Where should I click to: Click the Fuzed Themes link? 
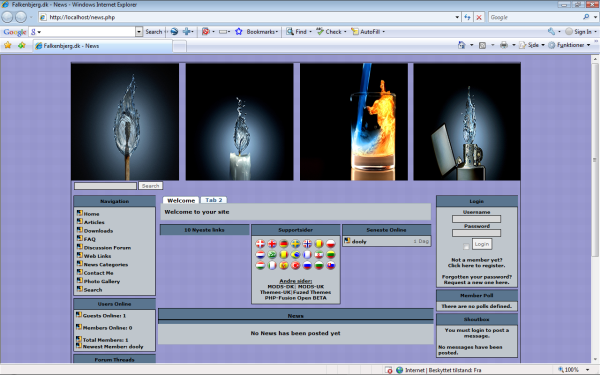click(x=312, y=292)
